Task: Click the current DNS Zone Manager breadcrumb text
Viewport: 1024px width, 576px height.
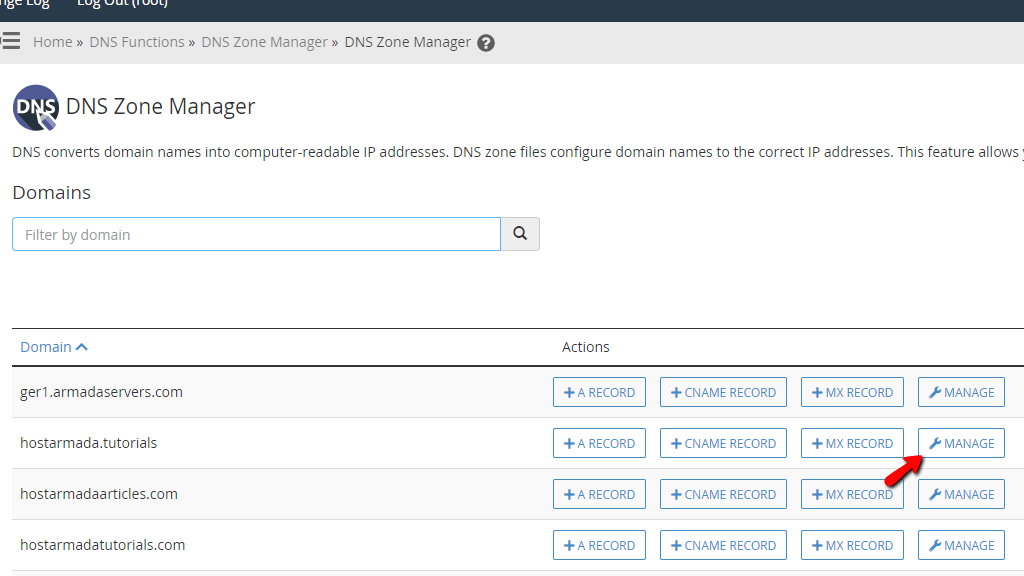Action: [408, 42]
